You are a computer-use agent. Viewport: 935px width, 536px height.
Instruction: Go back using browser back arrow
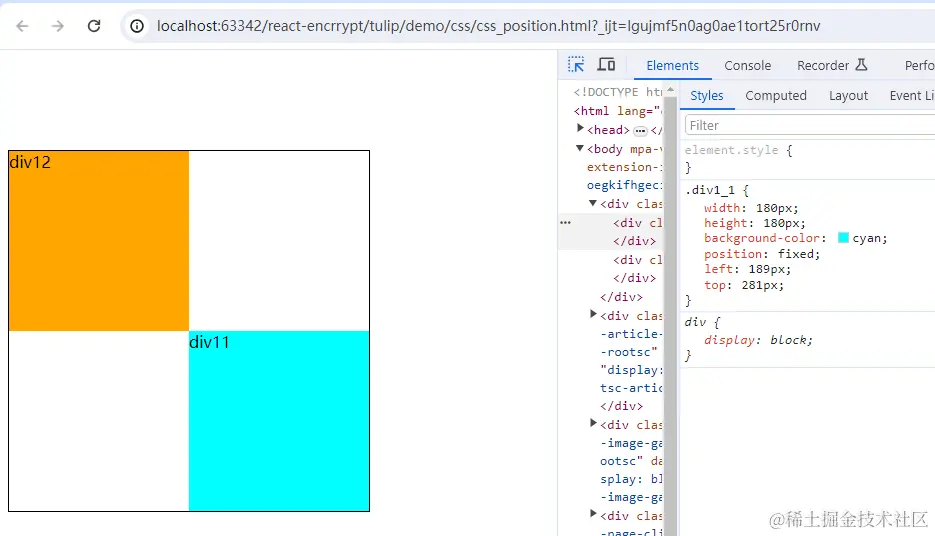pos(22,26)
